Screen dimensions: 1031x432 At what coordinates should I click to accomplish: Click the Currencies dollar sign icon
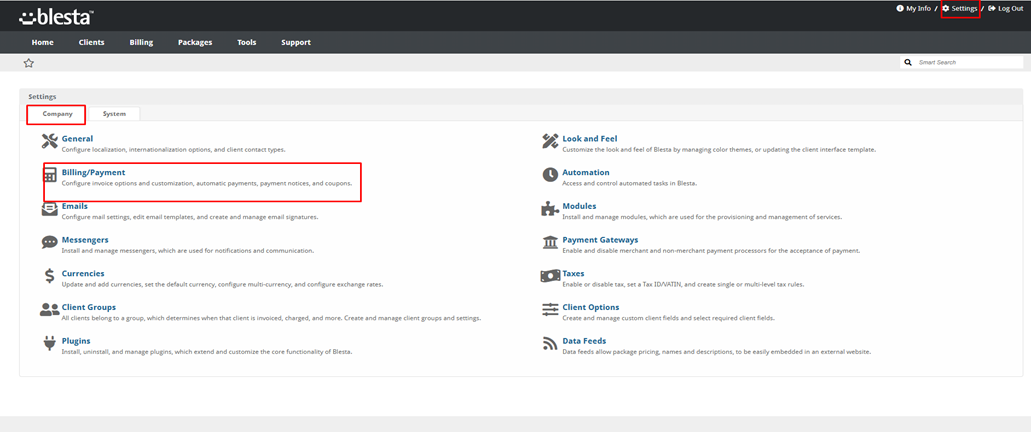[x=50, y=276]
